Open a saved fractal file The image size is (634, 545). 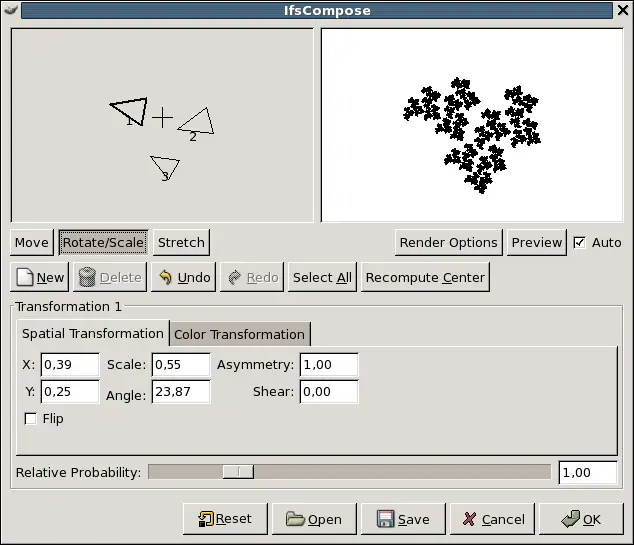[x=313, y=519]
